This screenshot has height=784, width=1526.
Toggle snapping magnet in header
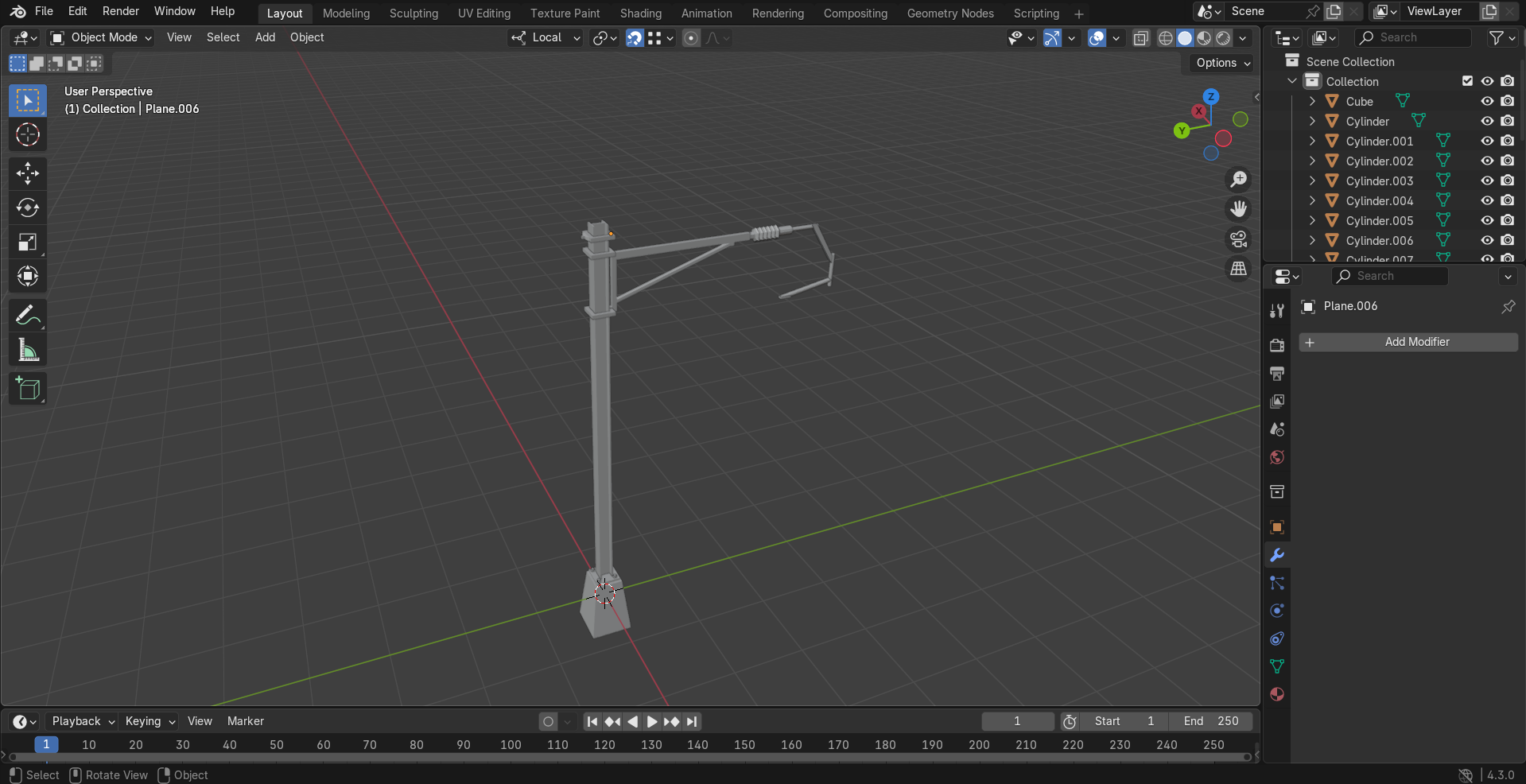tap(635, 38)
